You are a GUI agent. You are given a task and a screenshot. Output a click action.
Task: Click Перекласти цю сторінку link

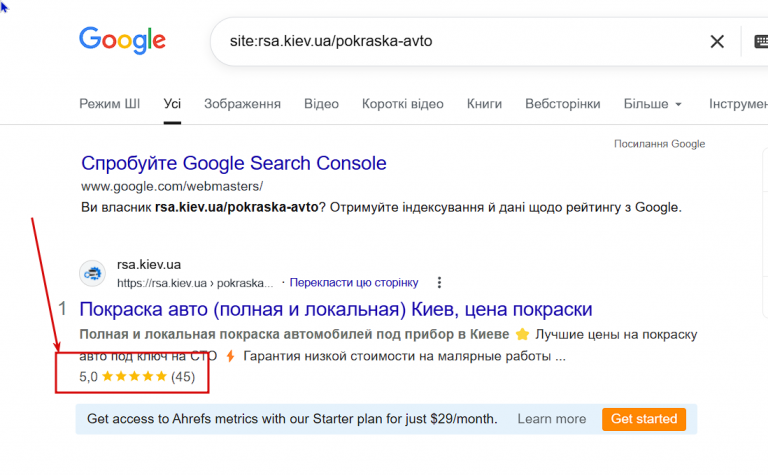(354, 283)
